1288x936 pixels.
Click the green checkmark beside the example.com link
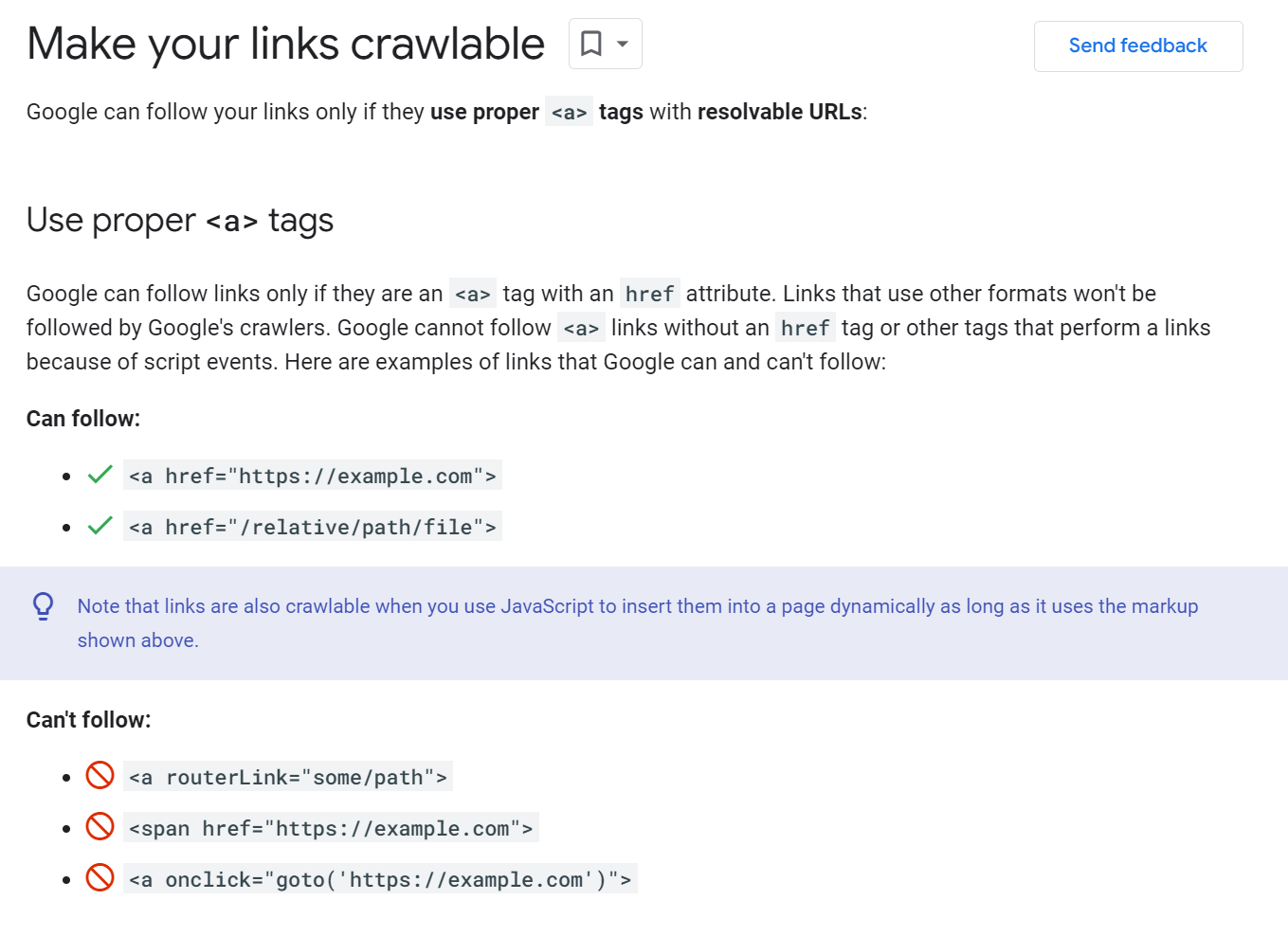(x=99, y=475)
